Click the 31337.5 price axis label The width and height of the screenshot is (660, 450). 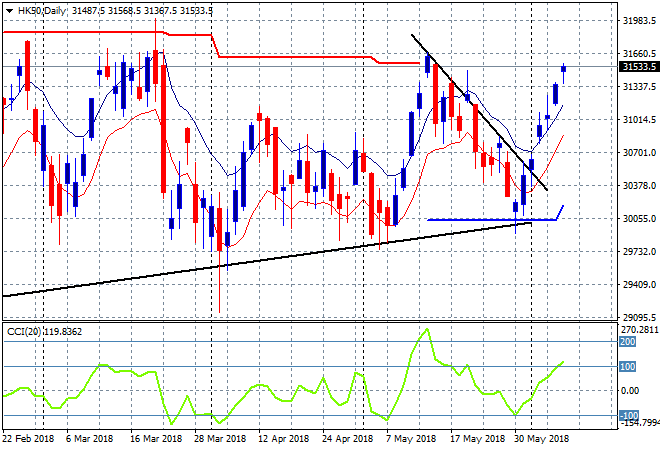(639, 86)
